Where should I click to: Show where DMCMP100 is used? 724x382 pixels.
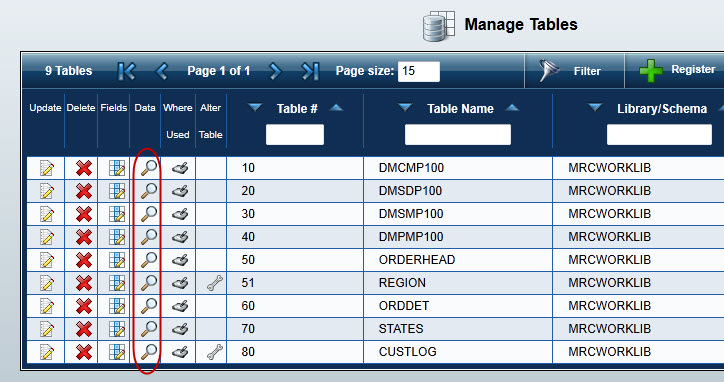click(x=180, y=168)
